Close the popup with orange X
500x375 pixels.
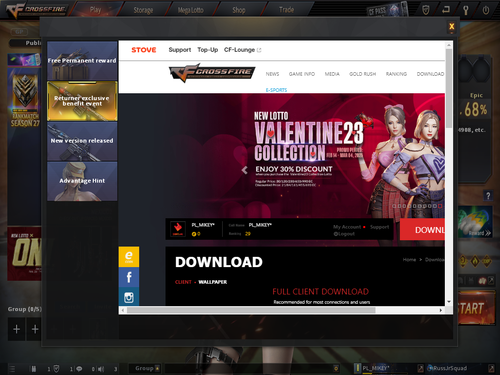coord(452,27)
